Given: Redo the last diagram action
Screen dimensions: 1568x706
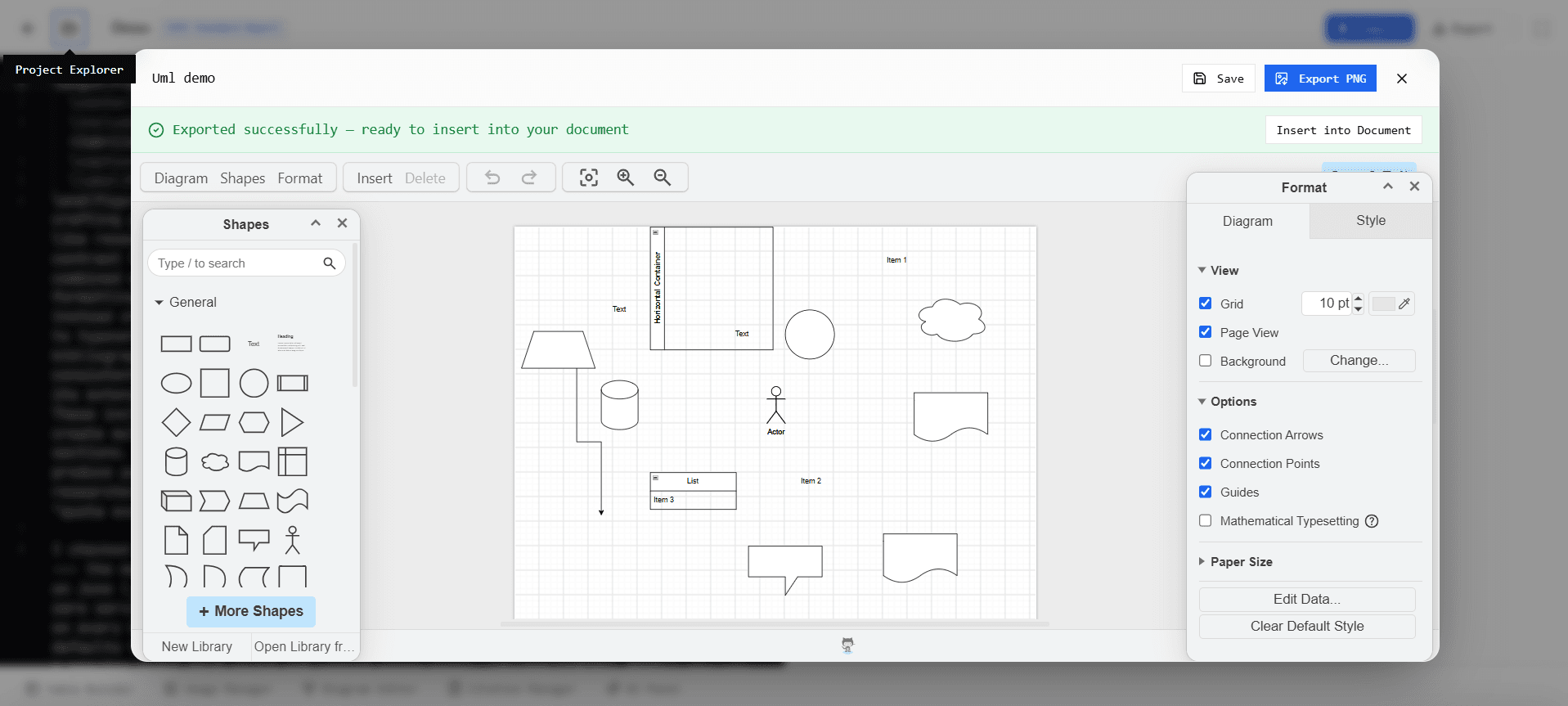Looking at the screenshot, I should (x=529, y=178).
